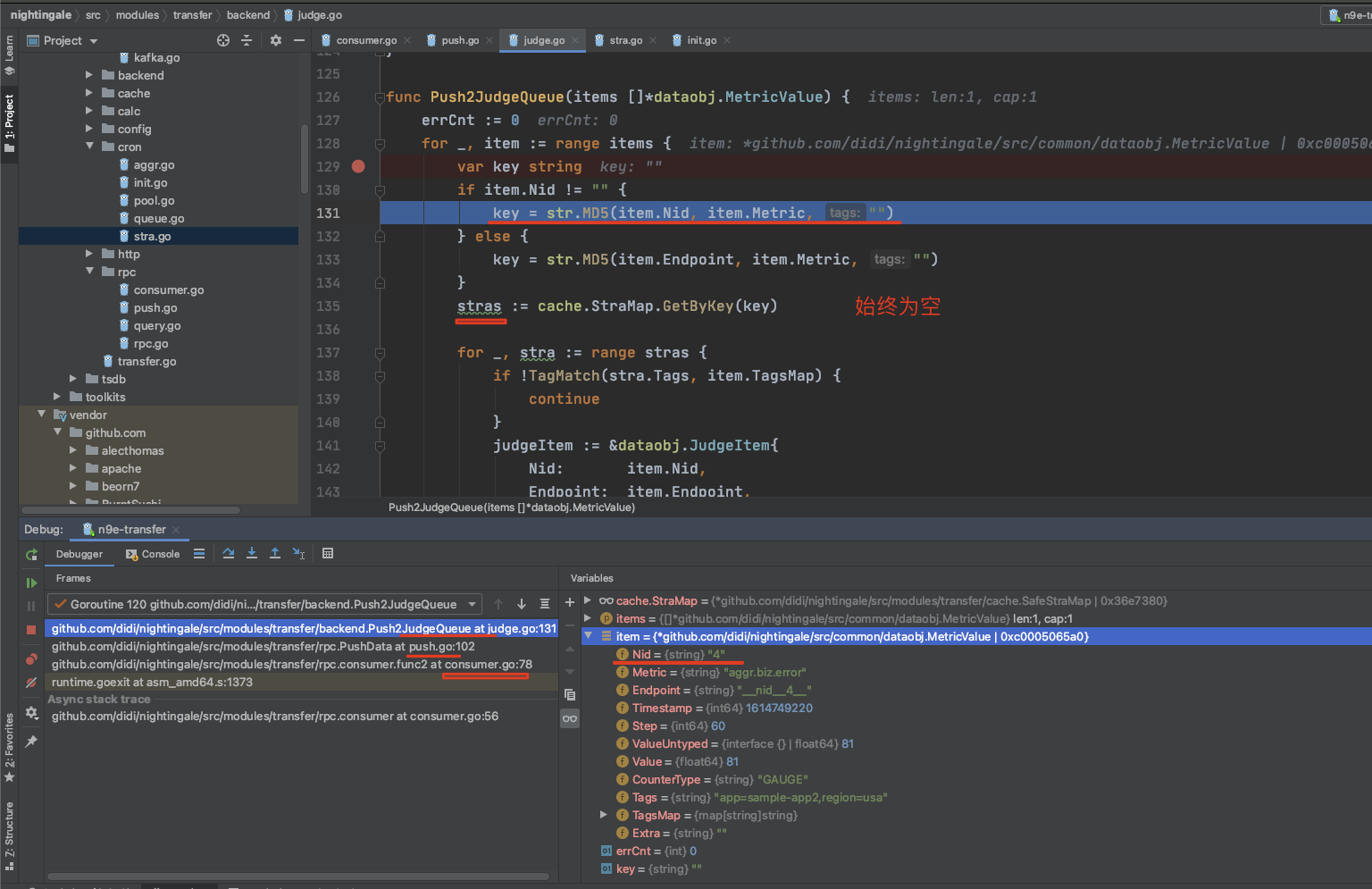Expand cache.StraMap variable

(588, 600)
